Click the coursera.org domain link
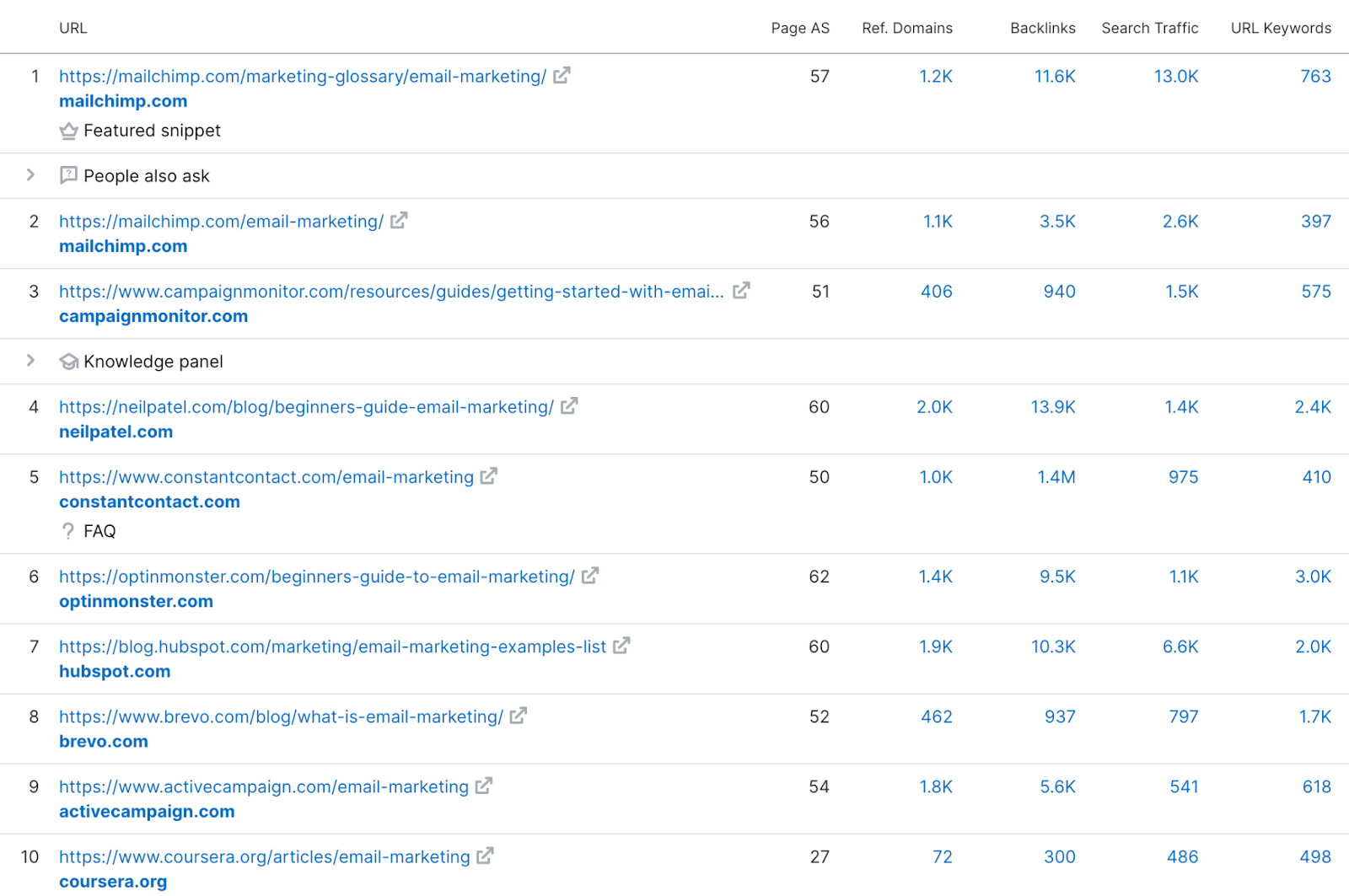 click(x=113, y=881)
